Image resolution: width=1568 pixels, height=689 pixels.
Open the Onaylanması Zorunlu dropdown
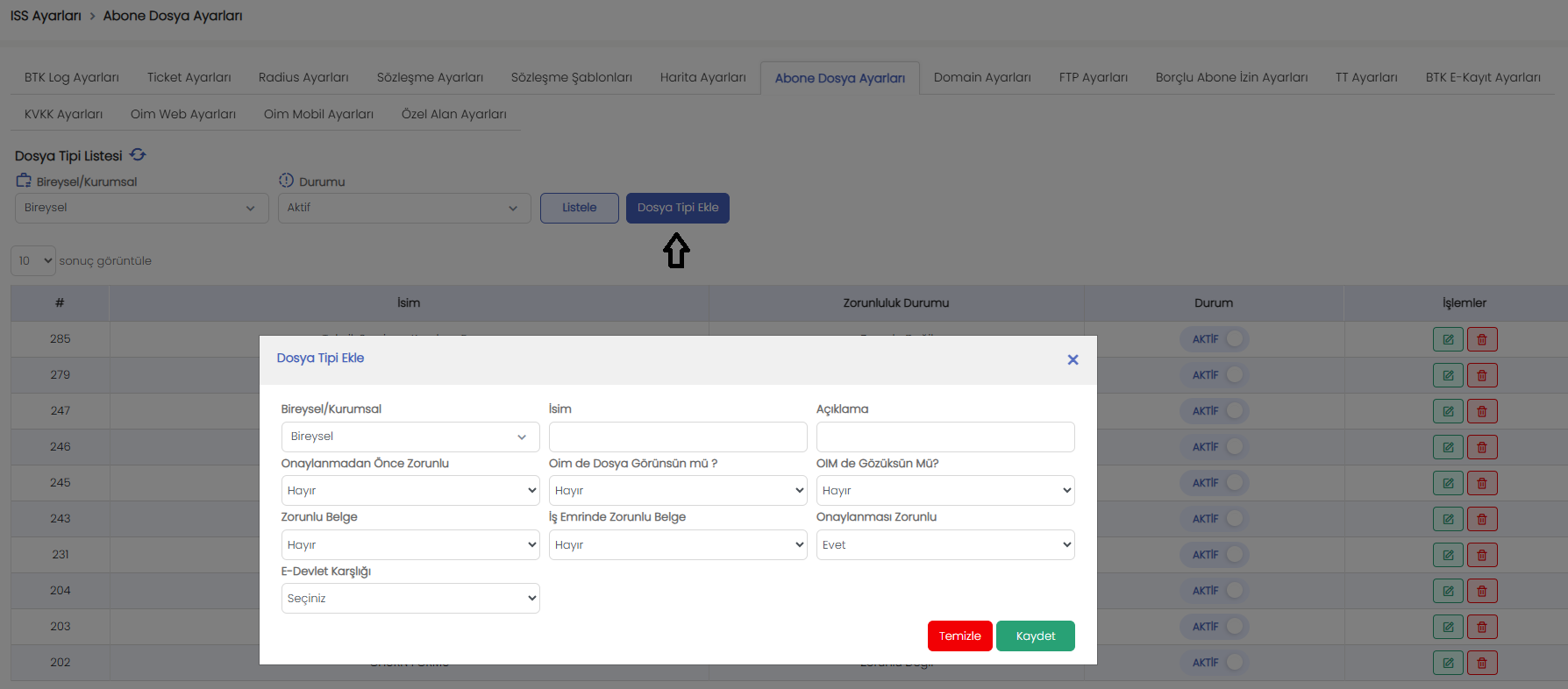(x=945, y=545)
